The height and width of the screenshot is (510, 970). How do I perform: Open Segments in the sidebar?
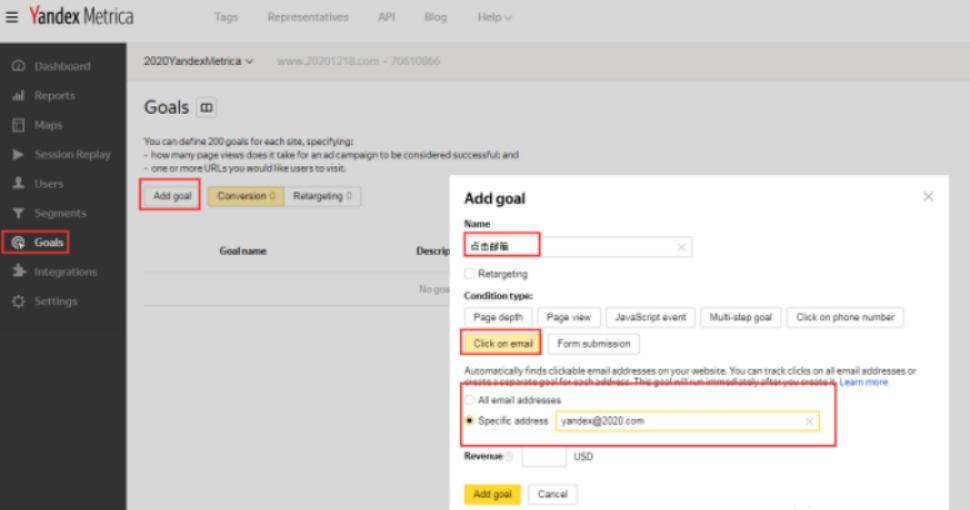60,213
